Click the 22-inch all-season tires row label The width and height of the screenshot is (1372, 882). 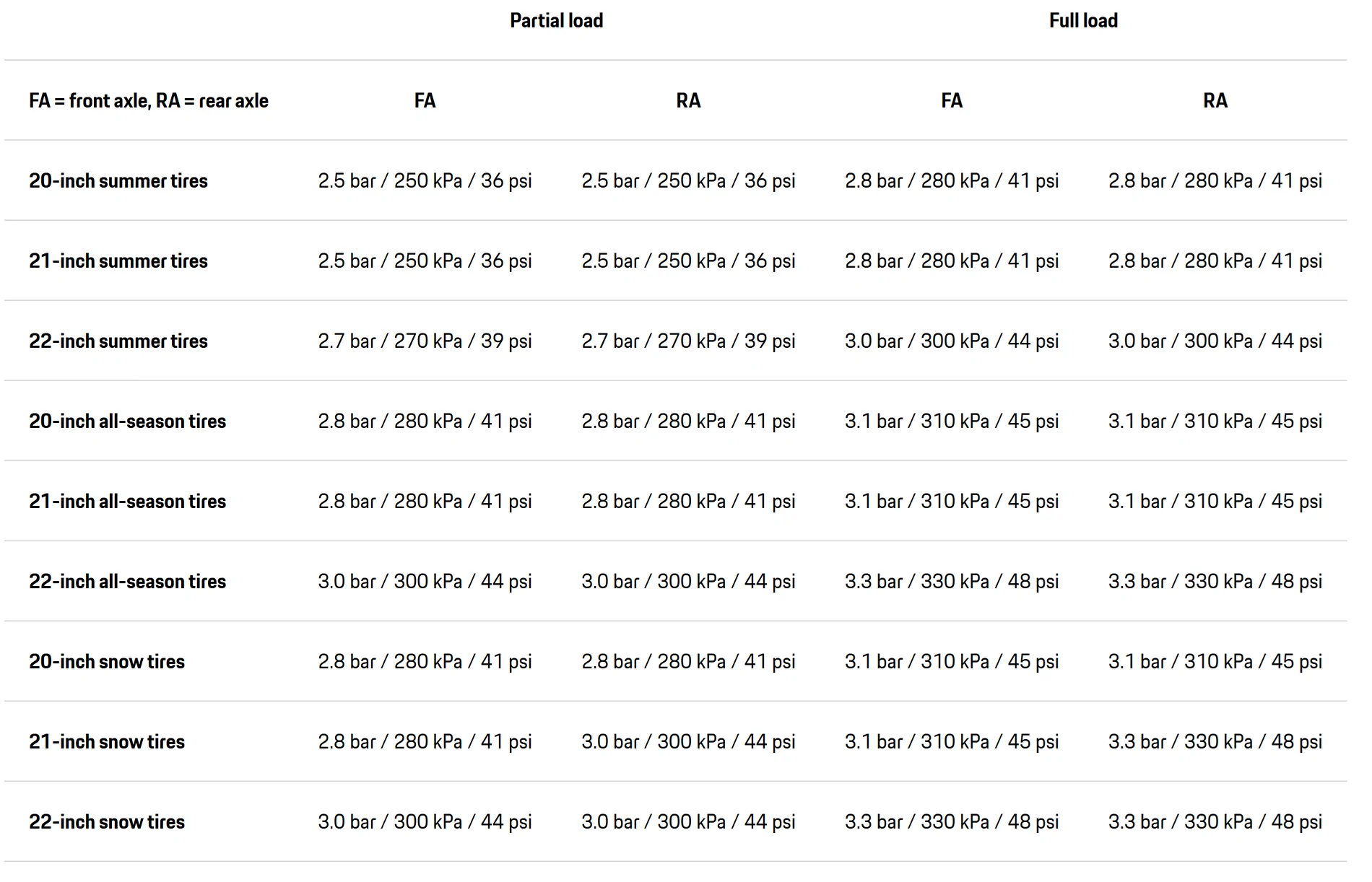pyautogui.click(x=128, y=582)
